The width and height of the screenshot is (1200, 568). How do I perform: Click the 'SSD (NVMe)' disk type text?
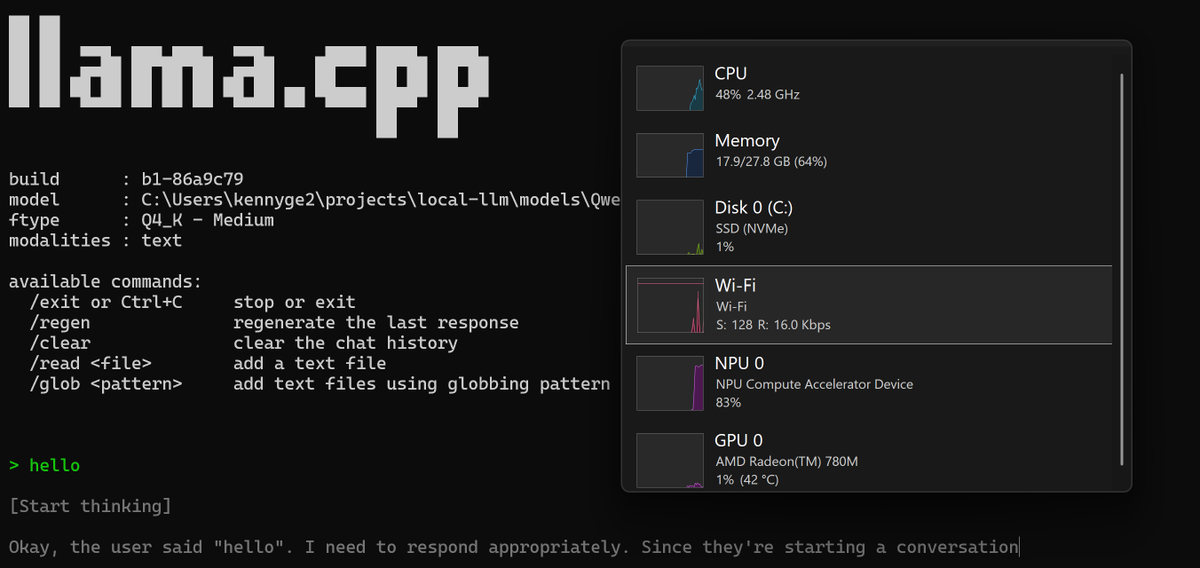click(x=752, y=229)
